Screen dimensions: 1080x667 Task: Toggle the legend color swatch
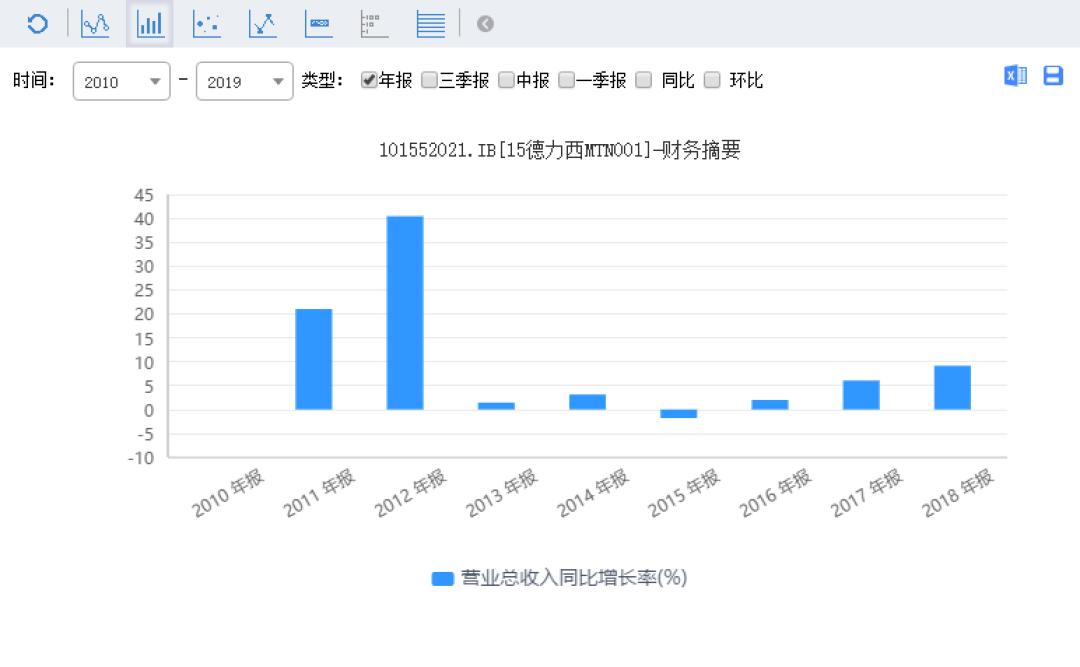(x=441, y=577)
